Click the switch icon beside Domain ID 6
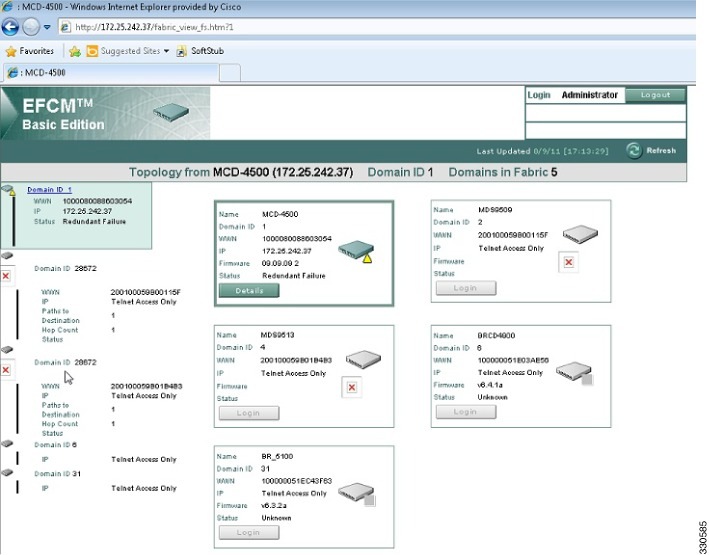The height and width of the screenshot is (555, 709). click(7, 444)
